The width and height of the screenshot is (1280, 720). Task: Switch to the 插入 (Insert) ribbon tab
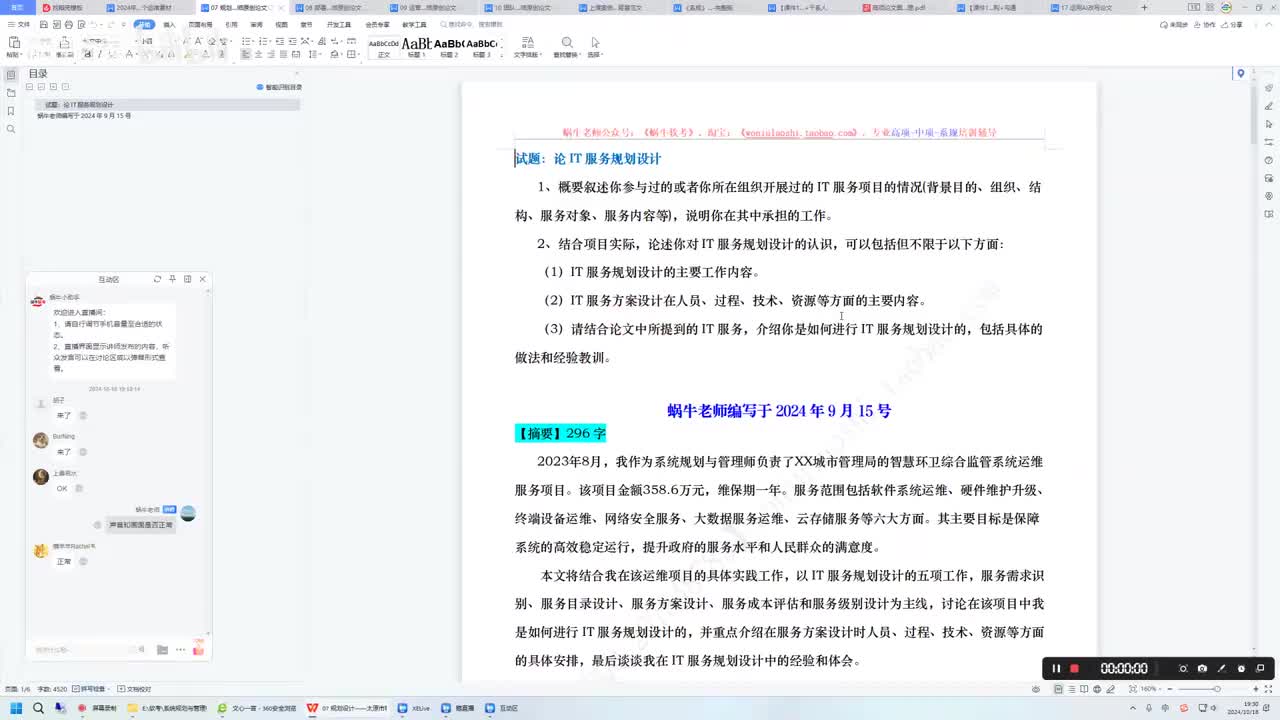(x=169, y=24)
